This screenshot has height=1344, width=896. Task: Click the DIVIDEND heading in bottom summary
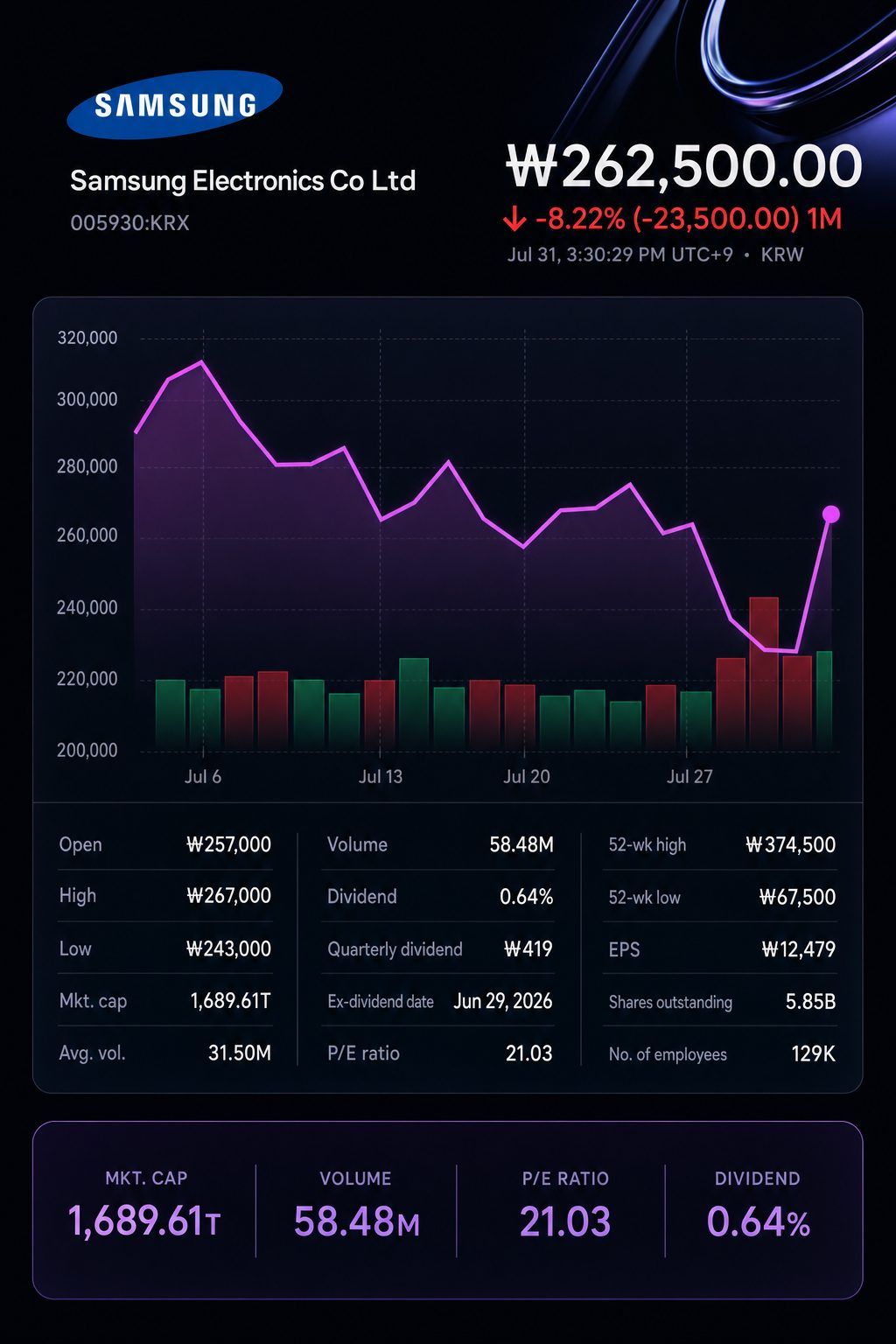pyautogui.click(x=758, y=1179)
